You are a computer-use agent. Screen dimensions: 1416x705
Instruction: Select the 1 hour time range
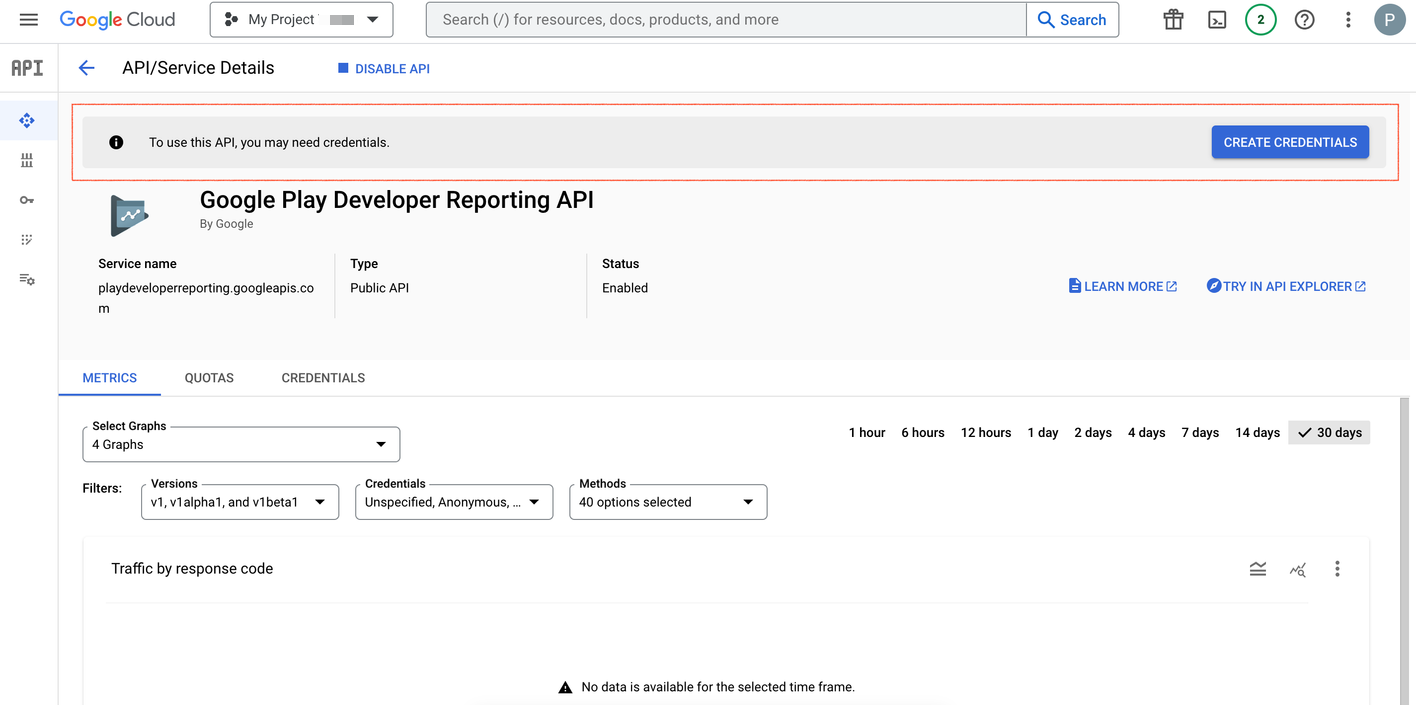867,433
